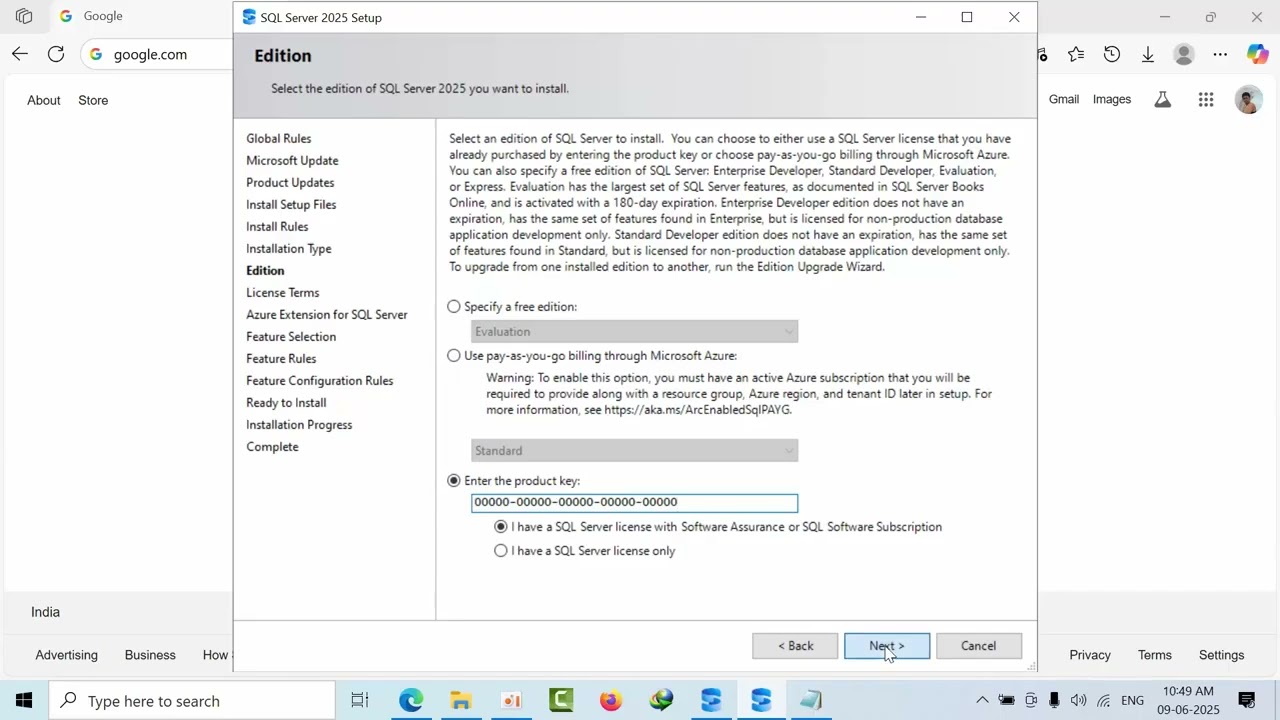Viewport: 1280px width, 720px height.
Task: Select Feature Selection step in sidebar
Action: 291,337
